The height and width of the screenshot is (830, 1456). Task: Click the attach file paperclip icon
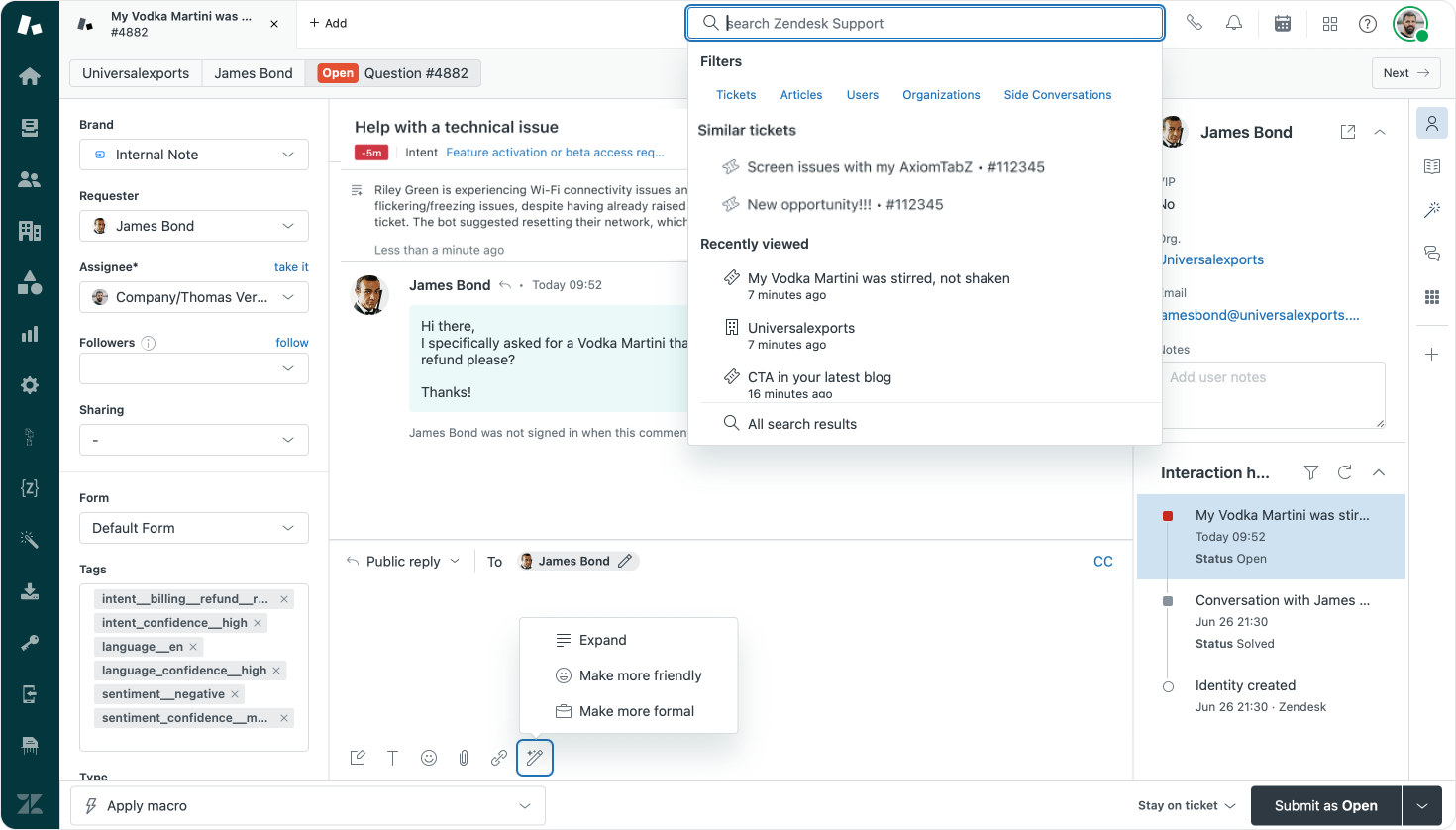pyautogui.click(x=464, y=758)
